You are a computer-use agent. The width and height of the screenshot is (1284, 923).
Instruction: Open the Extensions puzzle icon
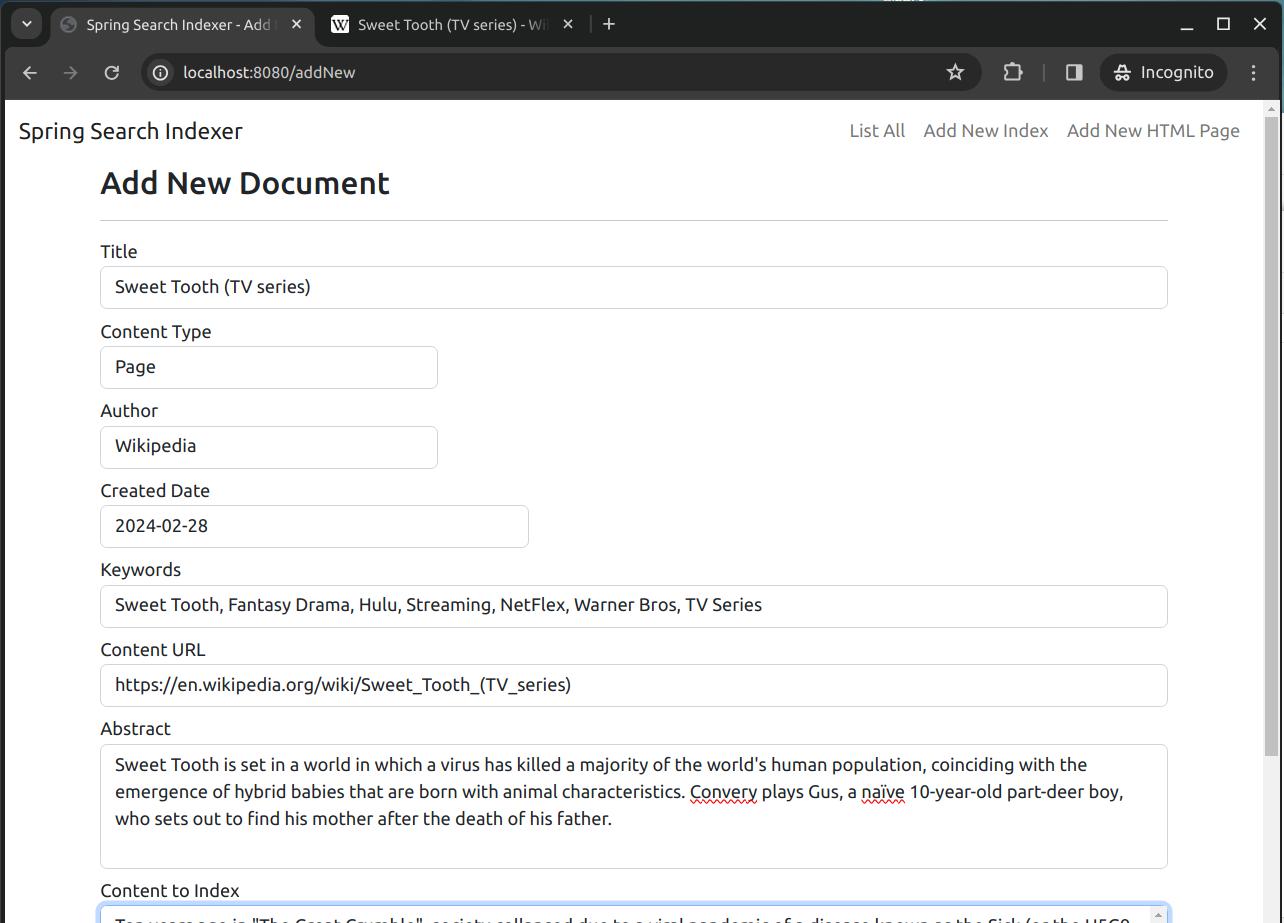[1012, 72]
